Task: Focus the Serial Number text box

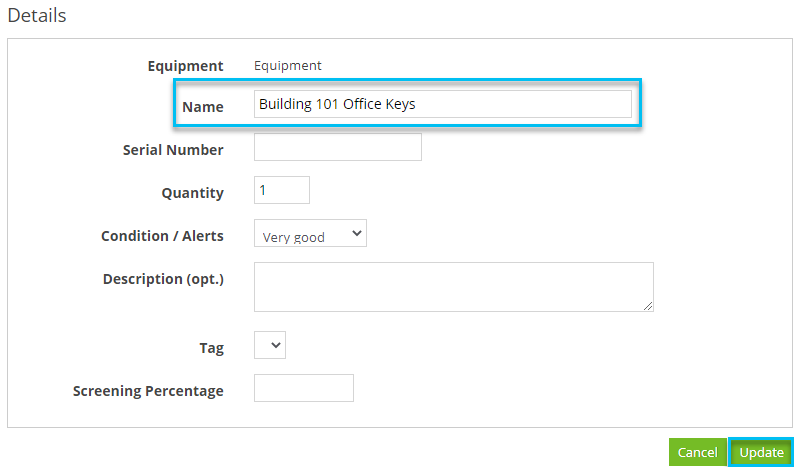Action: (x=338, y=147)
